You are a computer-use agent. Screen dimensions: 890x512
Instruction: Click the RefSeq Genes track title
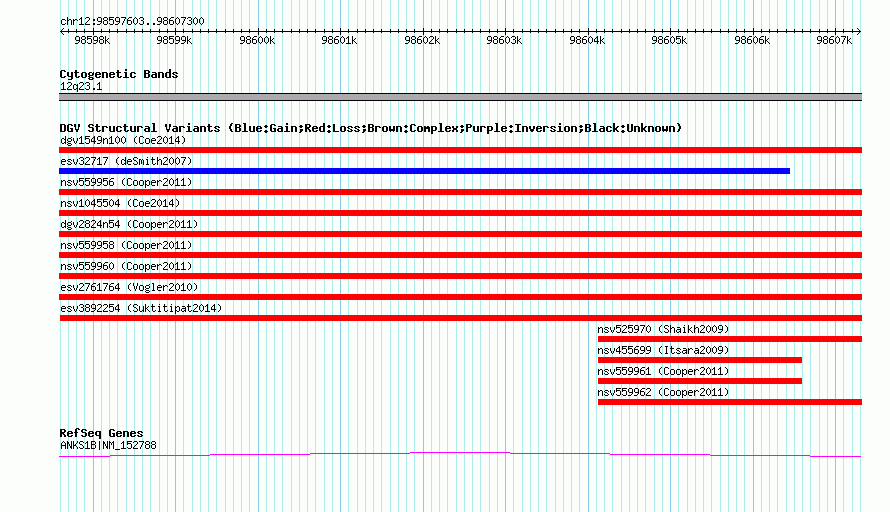click(x=102, y=433)
